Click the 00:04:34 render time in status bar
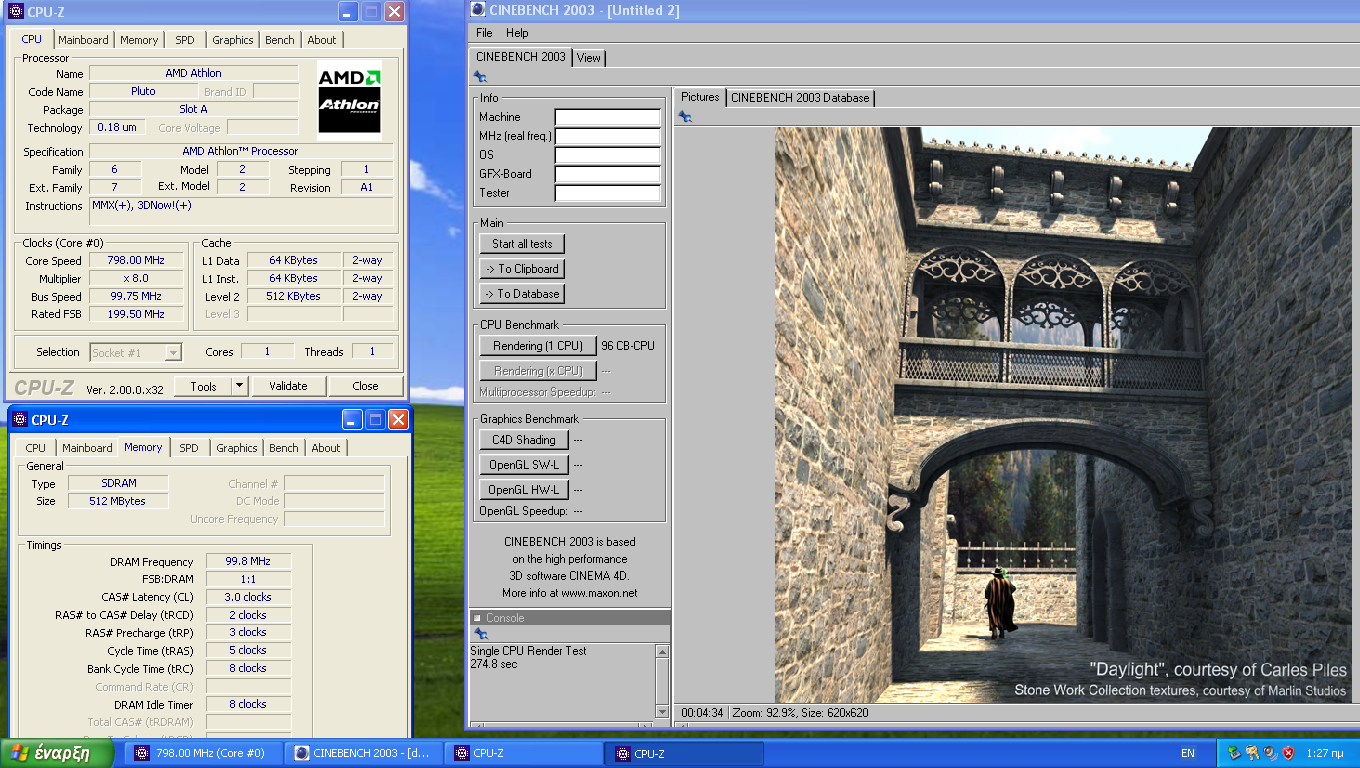Image resolution: width=1360 pixels, height=768 pixels. click(702, 713)
